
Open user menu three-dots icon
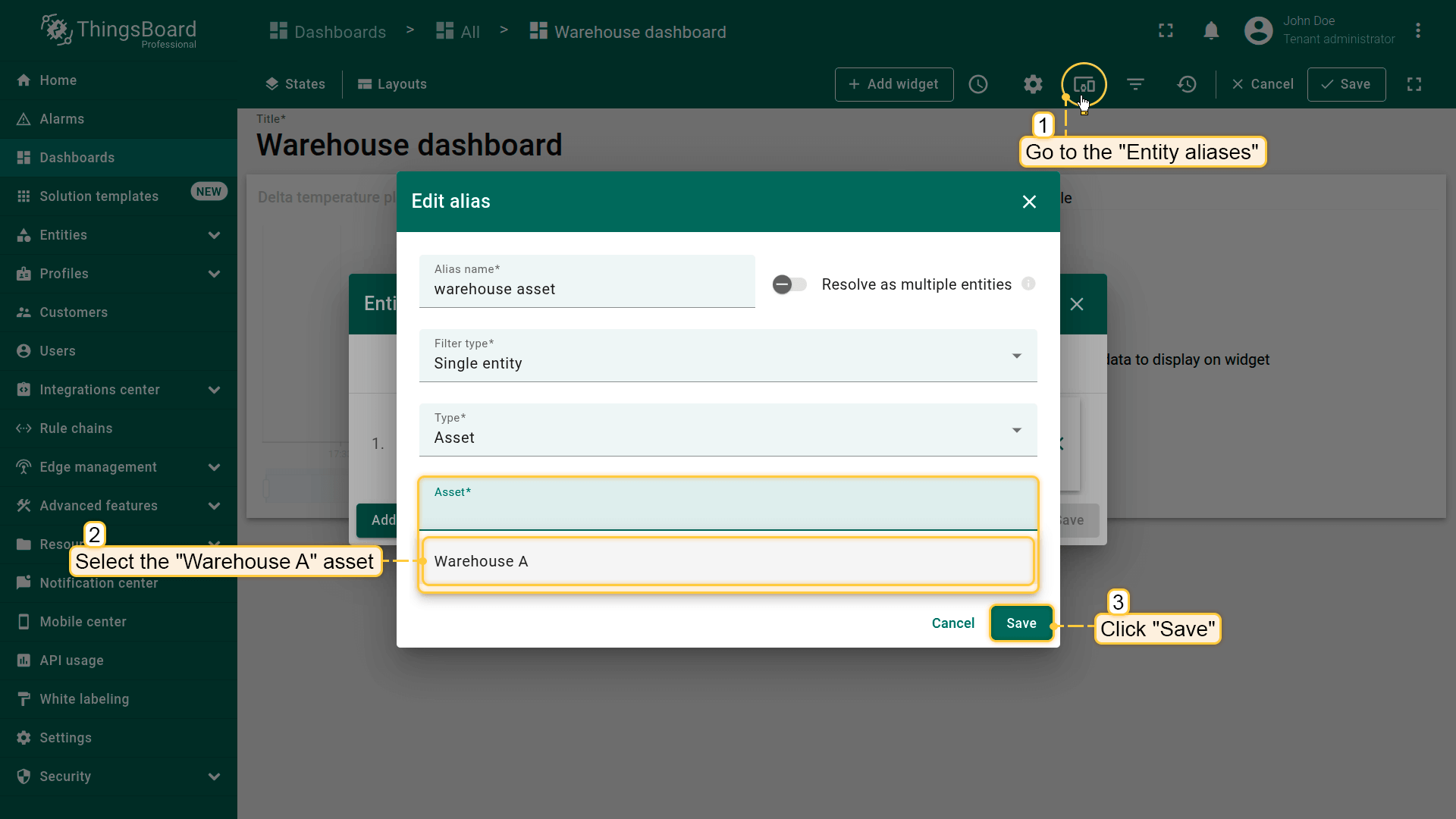pyautogui.click(x=1417, y=31)
